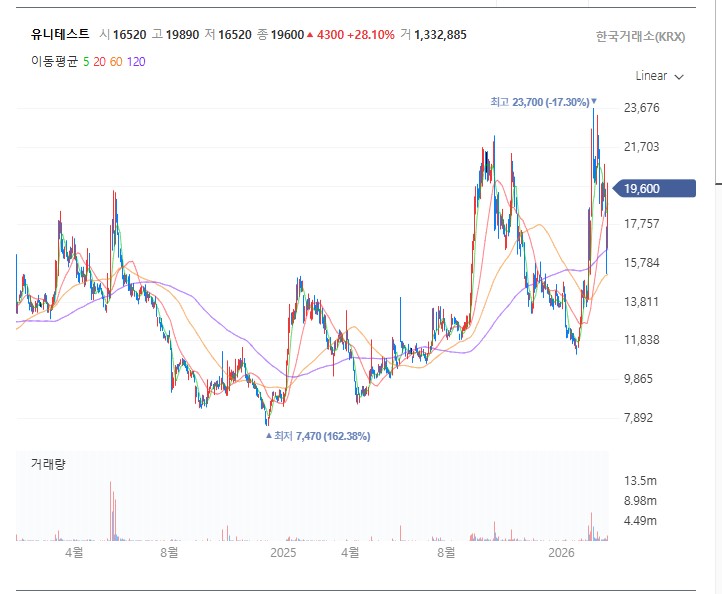Select the 60-day moving average label
The width and height of the screenshot is (722, 594).
coord(116,62)
